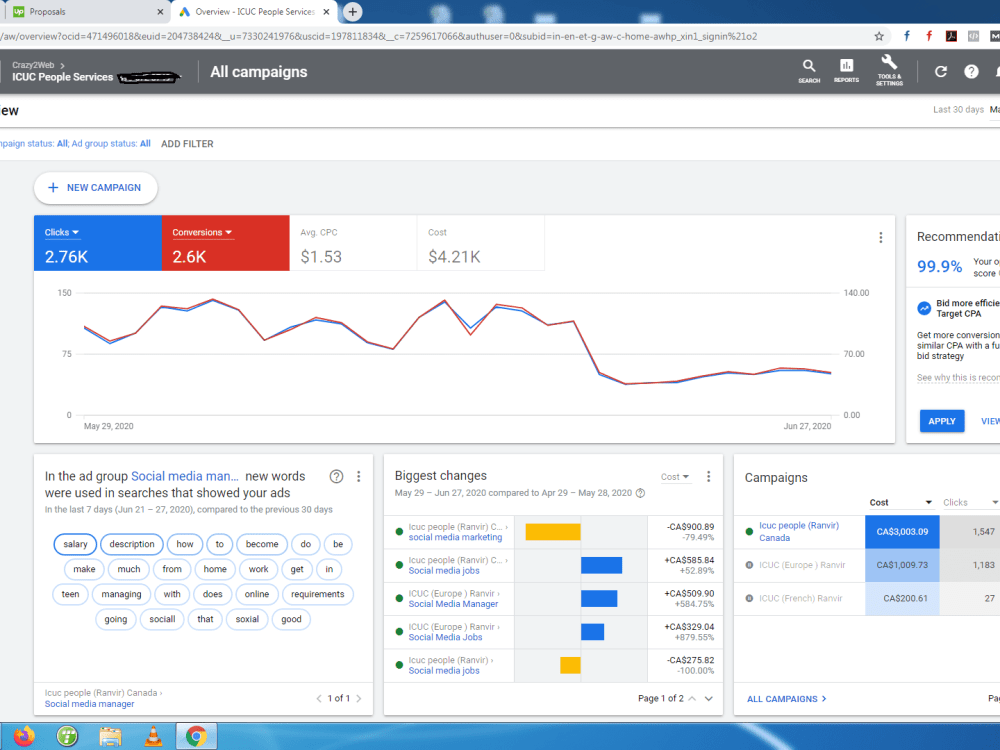Select the Cost metric tile
The image size is (1000, 750).
480,243
